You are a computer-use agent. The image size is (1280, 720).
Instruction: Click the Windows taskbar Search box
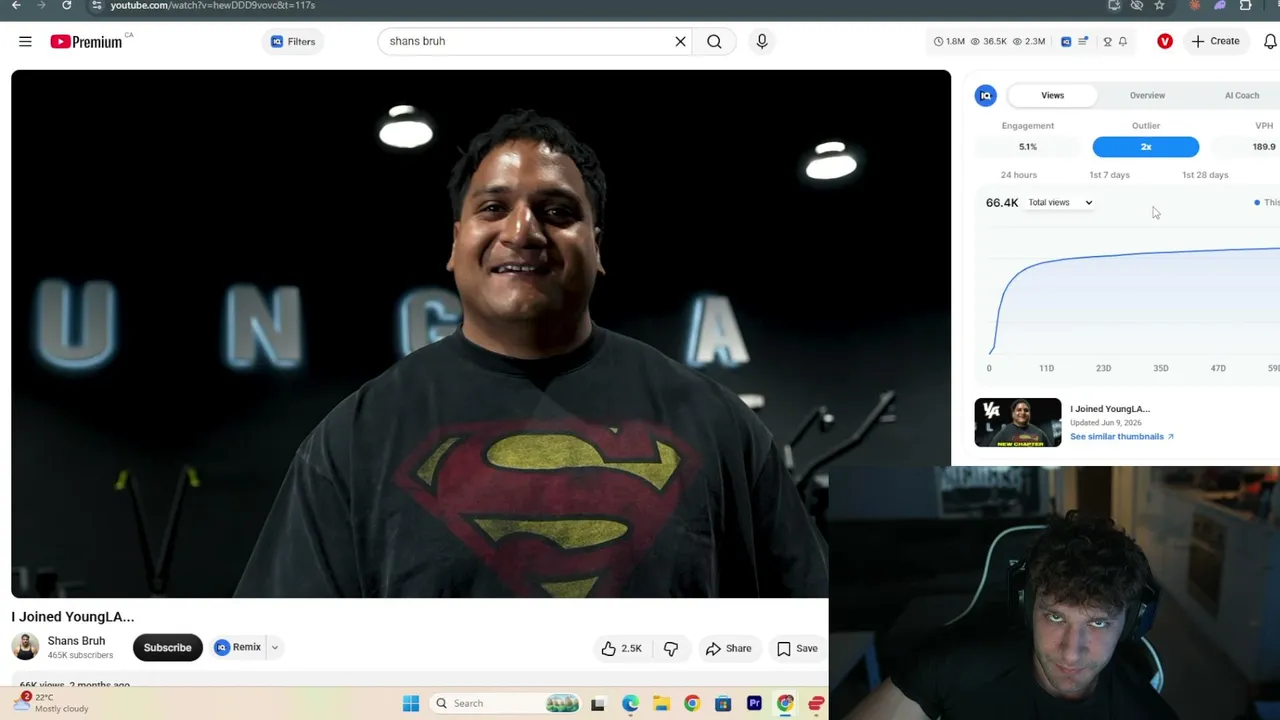pos(505,704)
